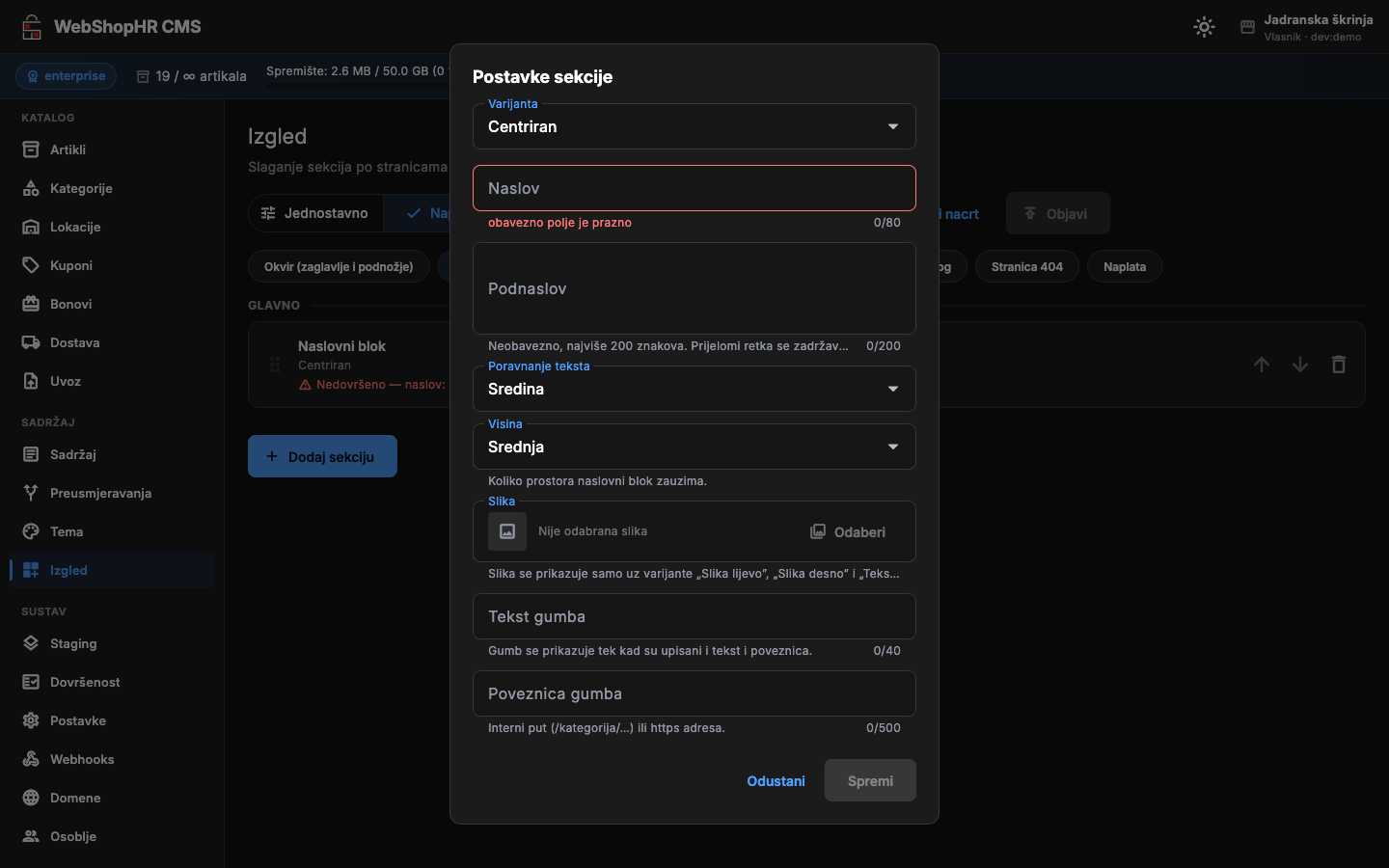Open Preusmjeravanja in the sidebar
The width and height of the screenshot is (1389, 868).
click(x=112, y=493)
